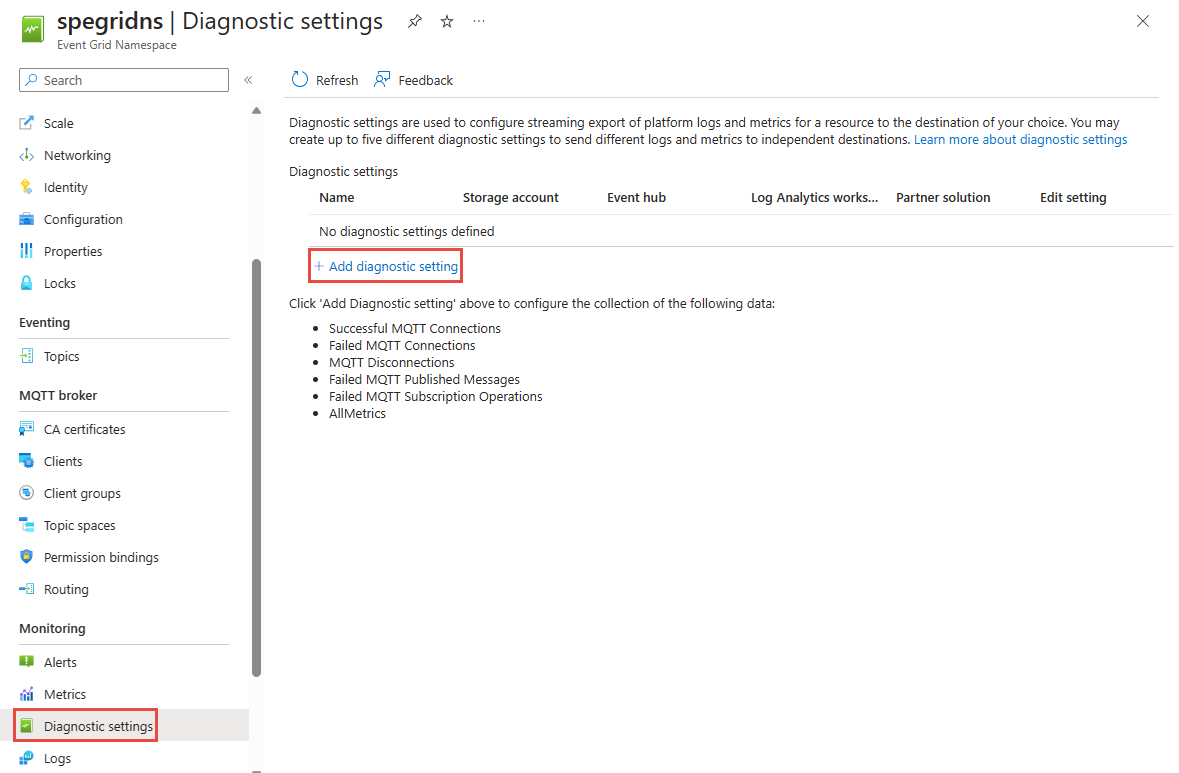Screen dimensions: 1179x773
Task: Collapse the sidebar with double chevron
Action: [248, 80]
